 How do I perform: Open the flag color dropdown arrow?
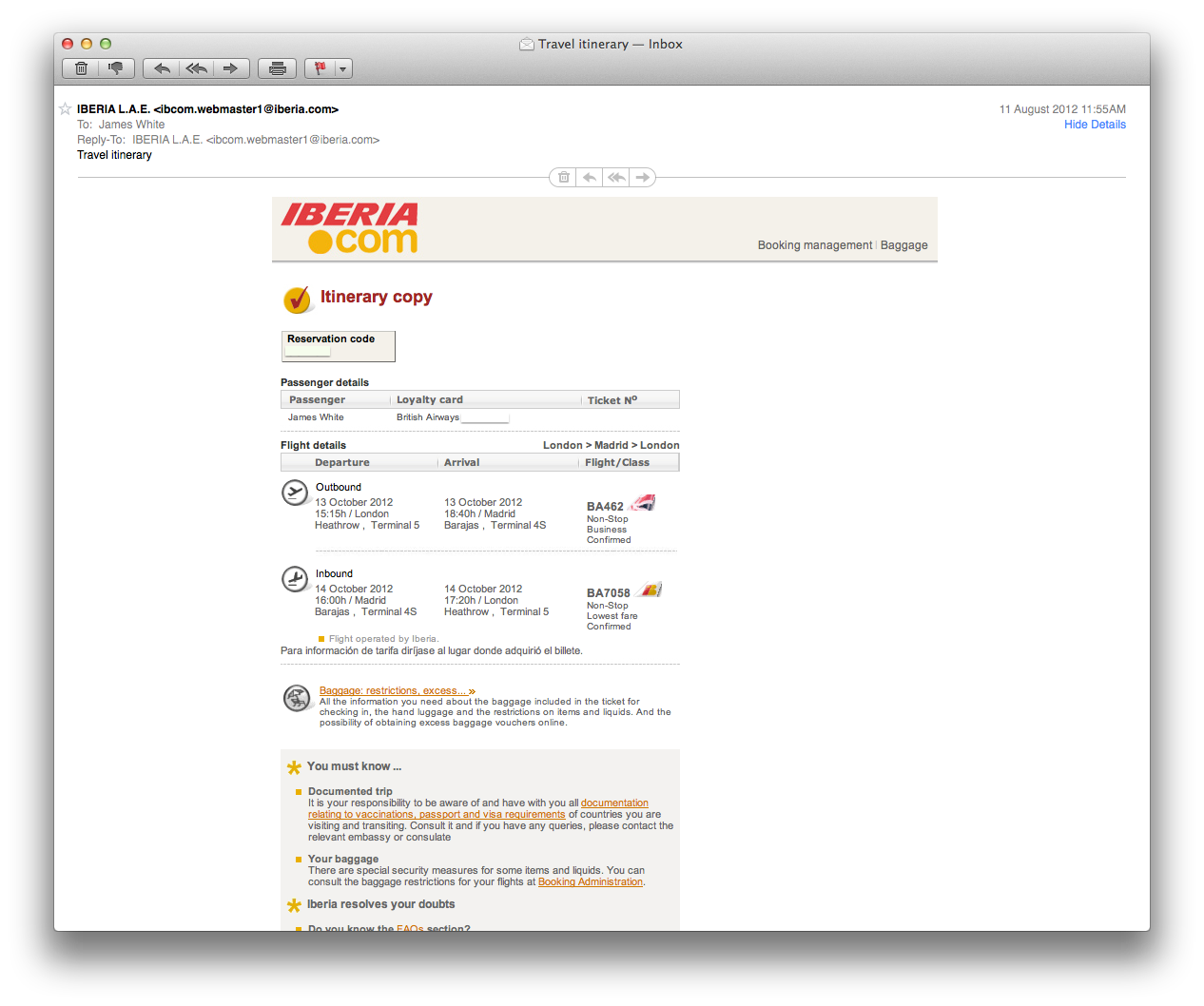pyautogui.click(x=342, y=68)
